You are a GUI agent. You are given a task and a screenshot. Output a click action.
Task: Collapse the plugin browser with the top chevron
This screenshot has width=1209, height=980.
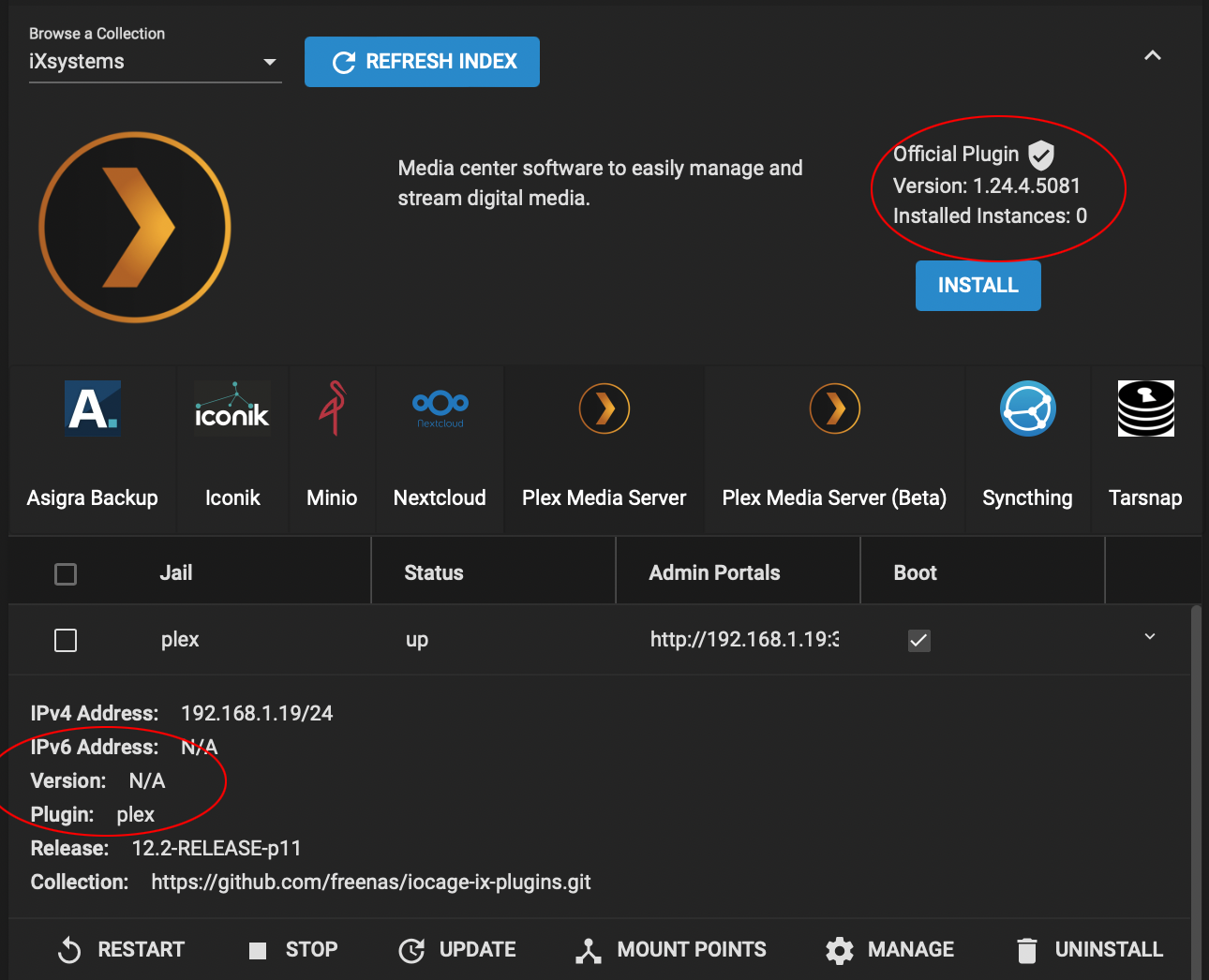tap(1153, 55)
